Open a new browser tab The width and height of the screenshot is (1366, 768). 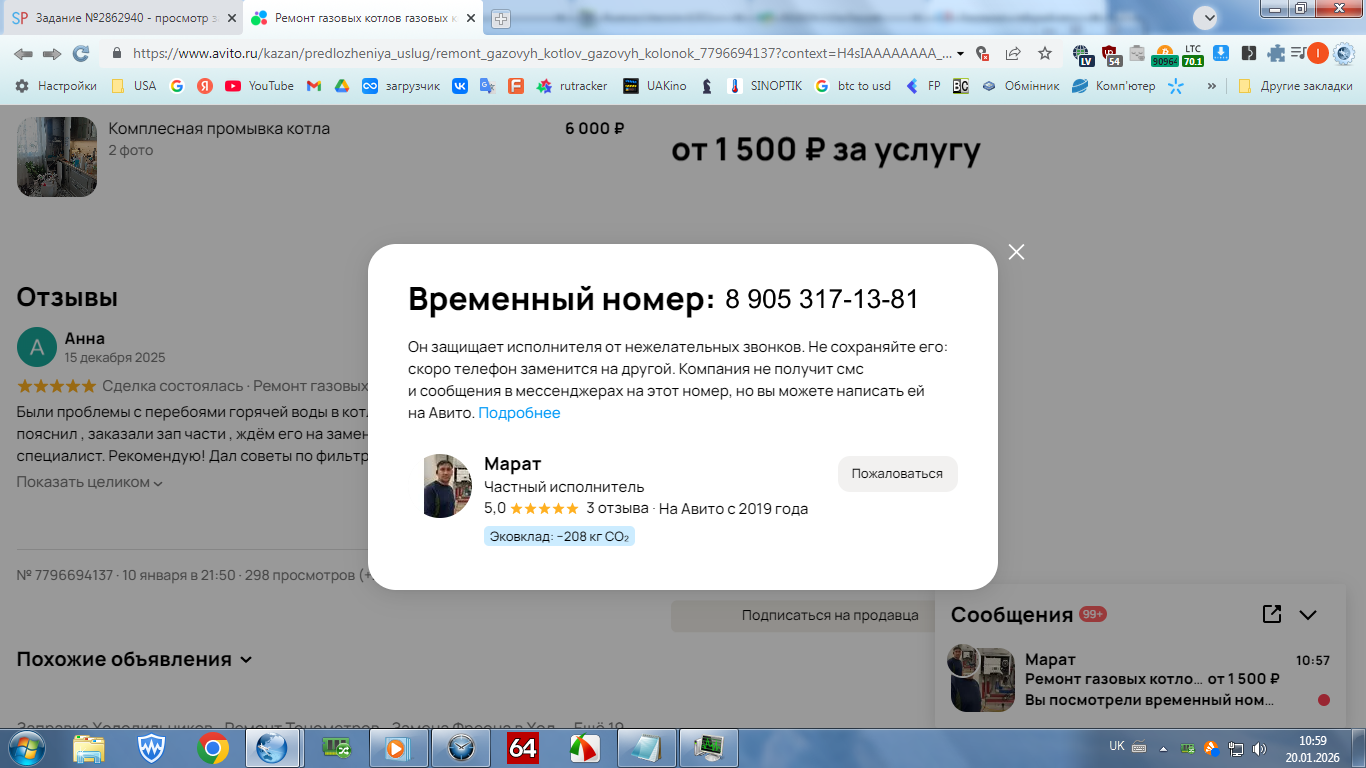(x=501, y=19)
